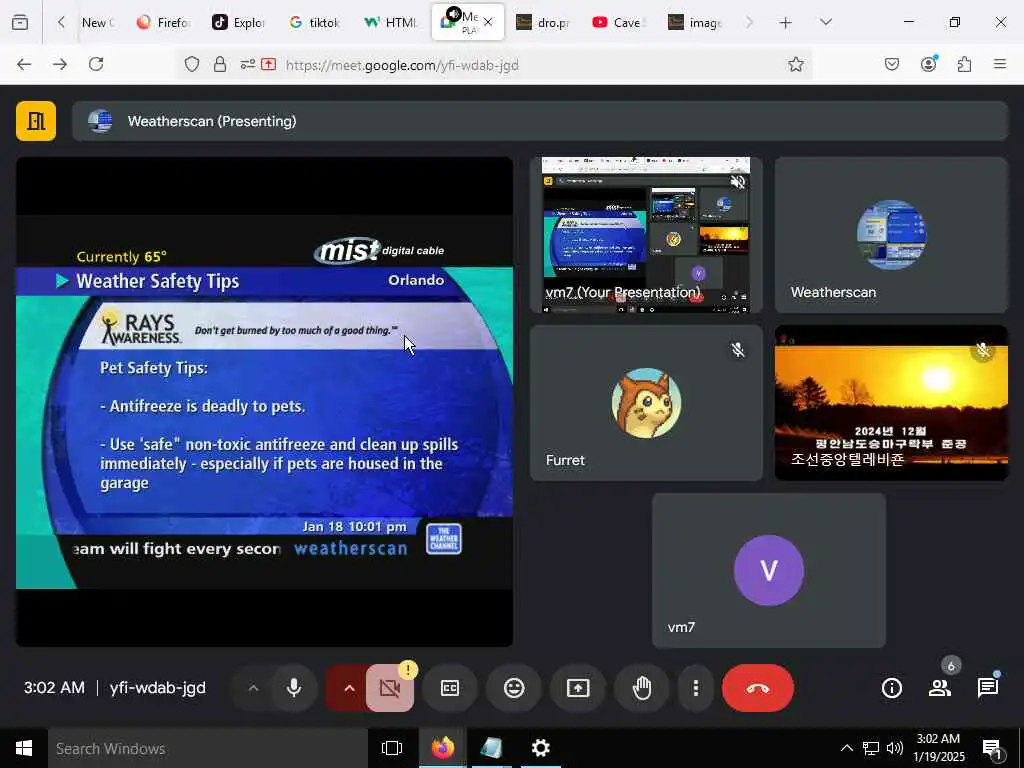This screenshot has width=1024, height=768.
Task: Open Settings gear on the taskbar
Action: [x=540, y=748]
